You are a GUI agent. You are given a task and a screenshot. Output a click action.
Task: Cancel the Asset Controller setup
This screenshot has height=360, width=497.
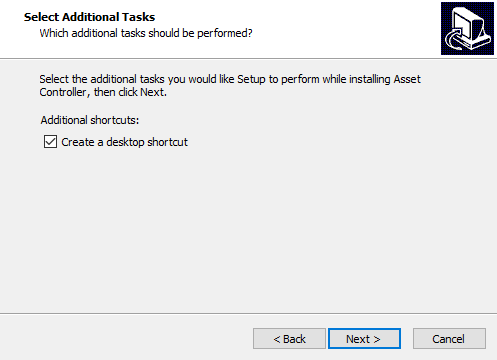[449, 339]
